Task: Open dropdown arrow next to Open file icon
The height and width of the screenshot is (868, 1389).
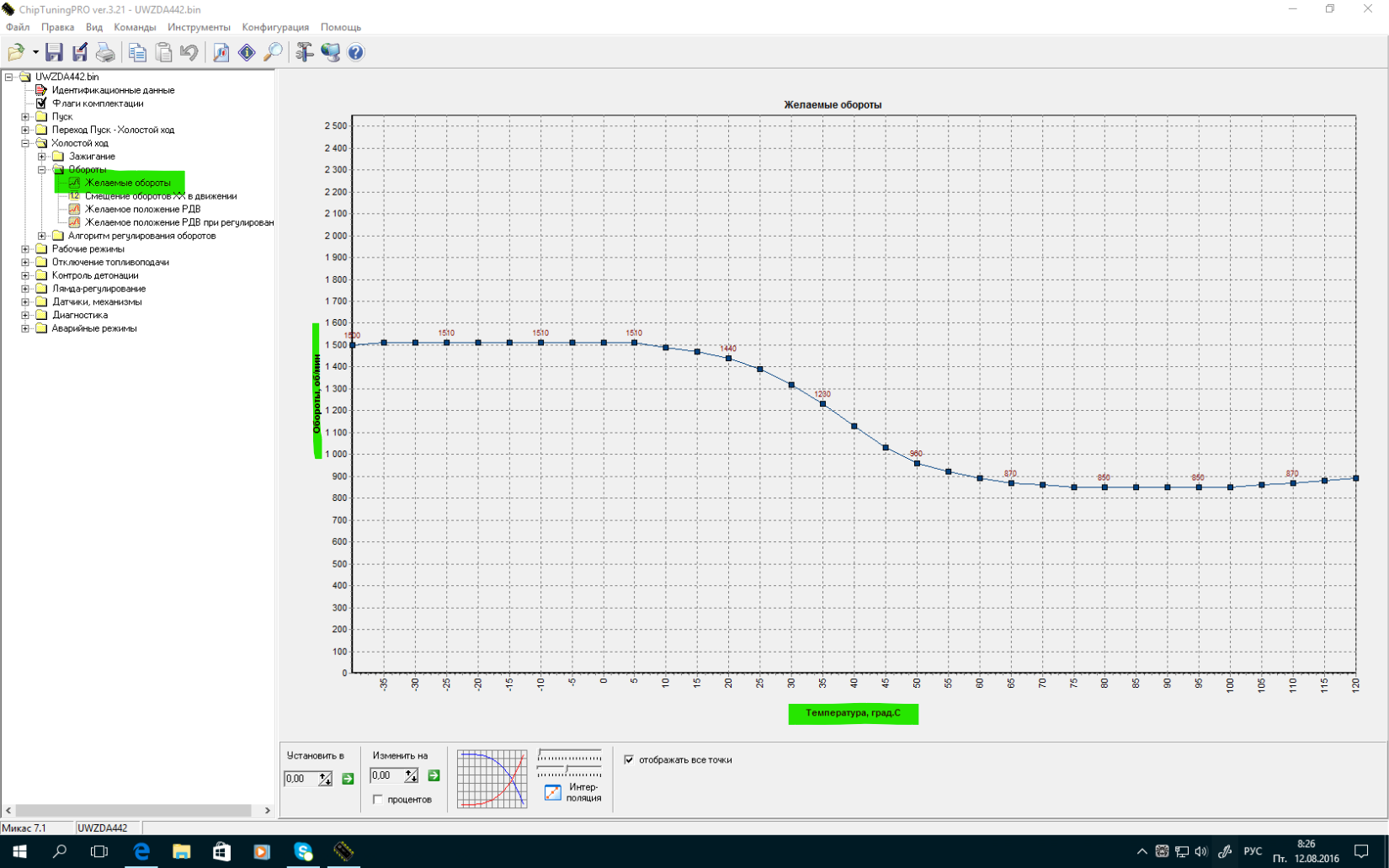Action: click(35, 52)
